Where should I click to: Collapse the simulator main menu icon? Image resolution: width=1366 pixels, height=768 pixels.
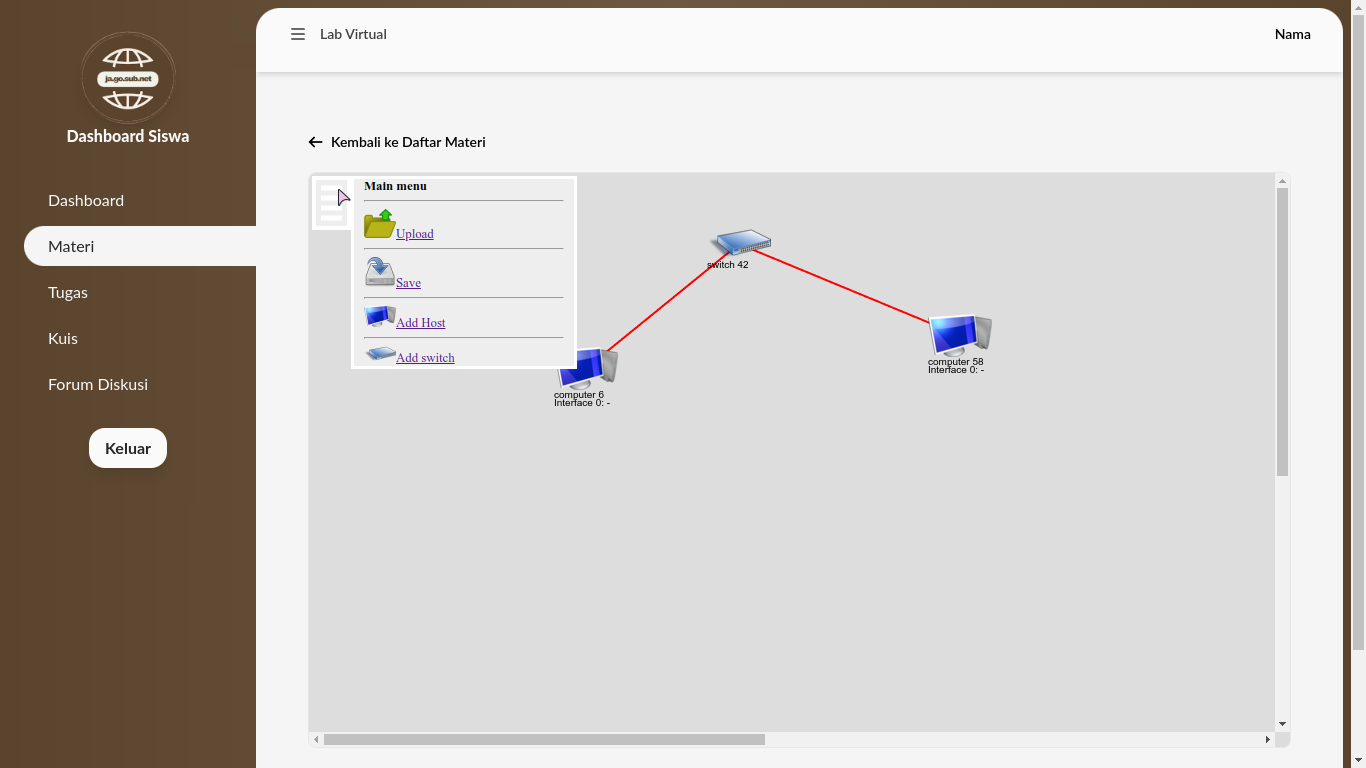(x=332, y=203)
